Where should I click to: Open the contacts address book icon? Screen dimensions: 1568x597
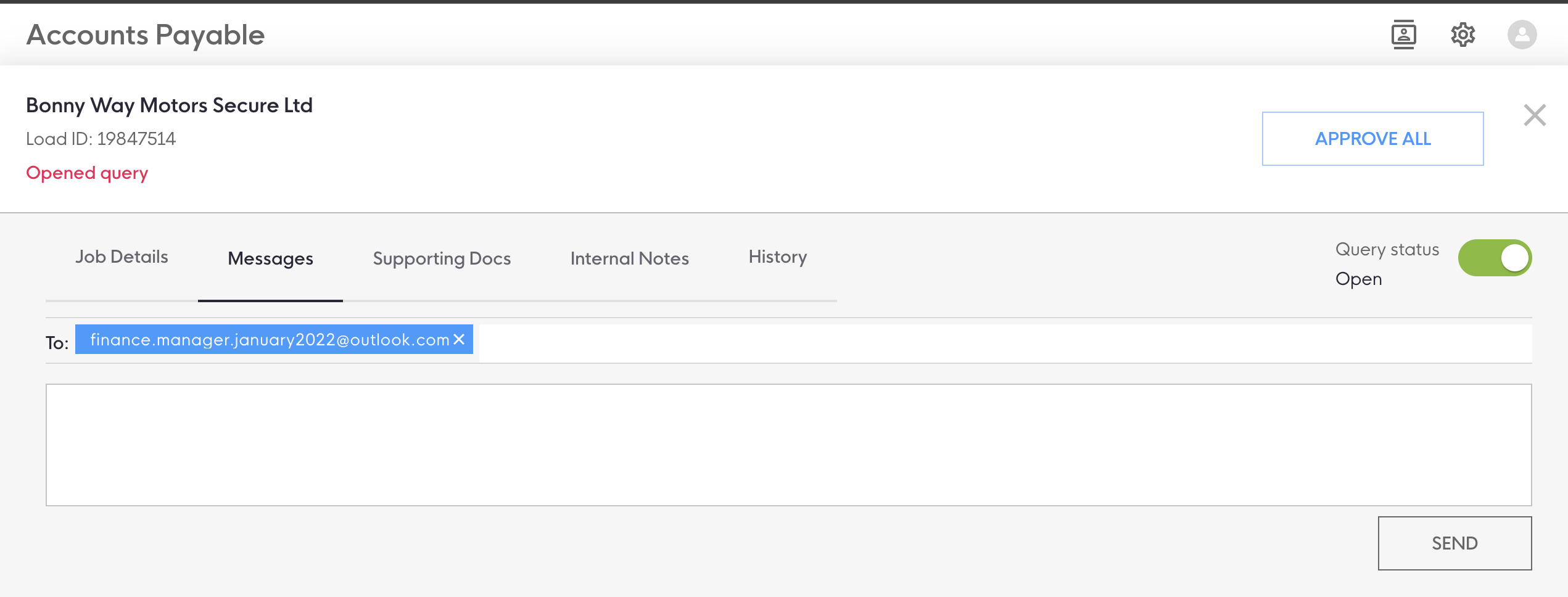tap(1403, 35)
